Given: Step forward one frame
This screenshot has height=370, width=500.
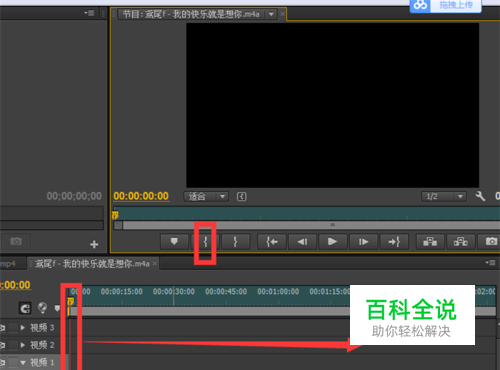Looking at the screenshot, I should pos(363,241).
